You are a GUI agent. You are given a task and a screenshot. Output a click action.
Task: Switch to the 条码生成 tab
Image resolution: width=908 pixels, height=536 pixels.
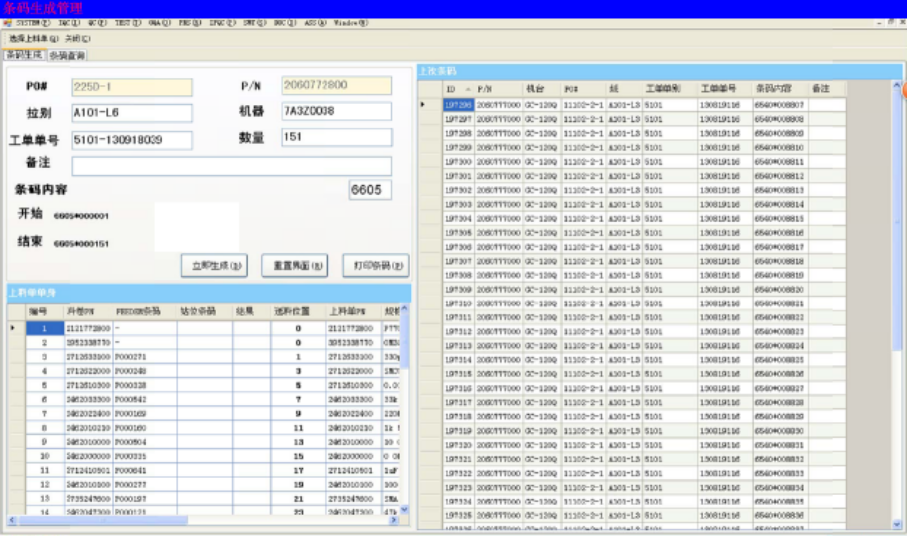pos(24,55)
